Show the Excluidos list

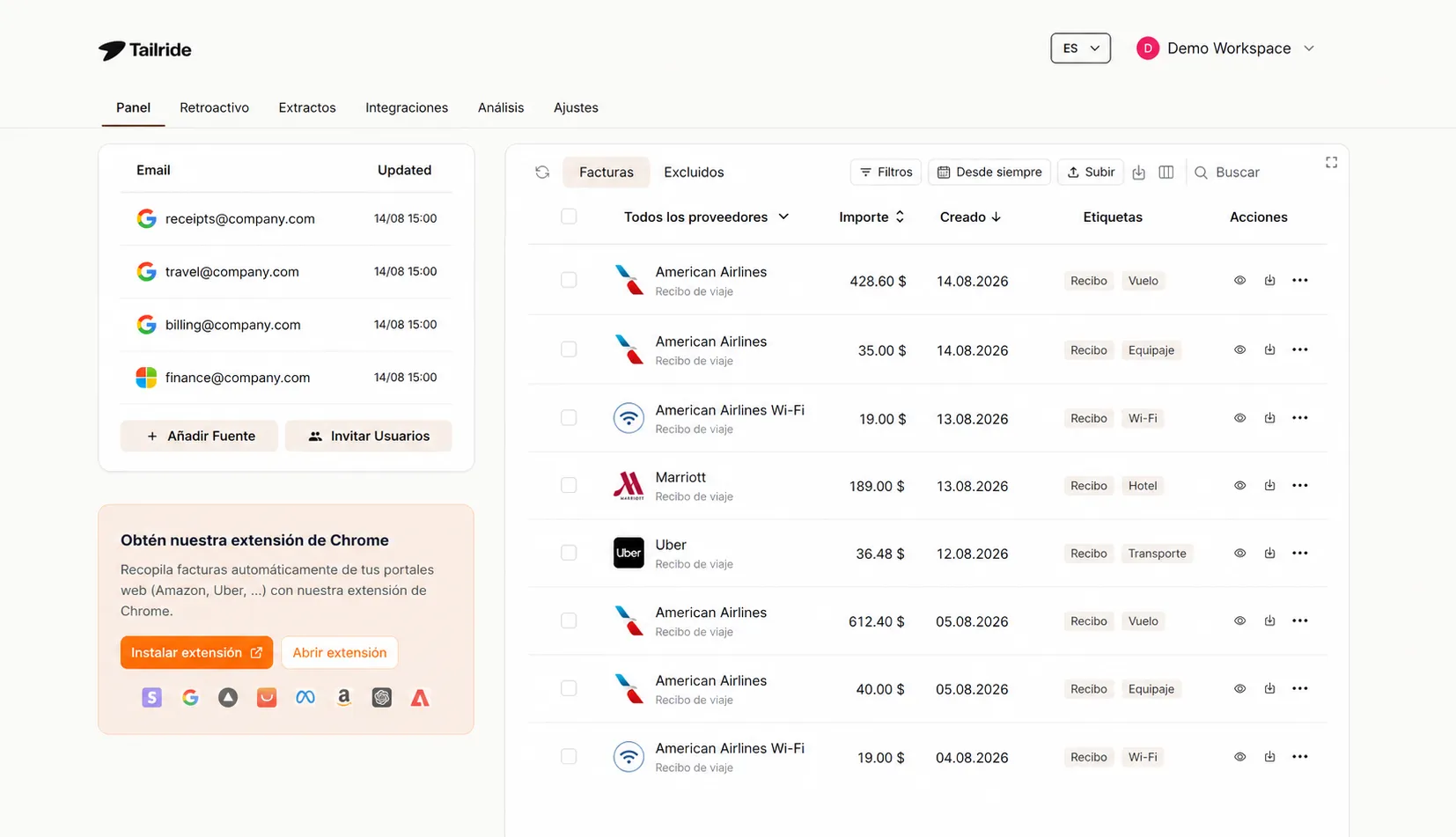(x=694, y=173)
